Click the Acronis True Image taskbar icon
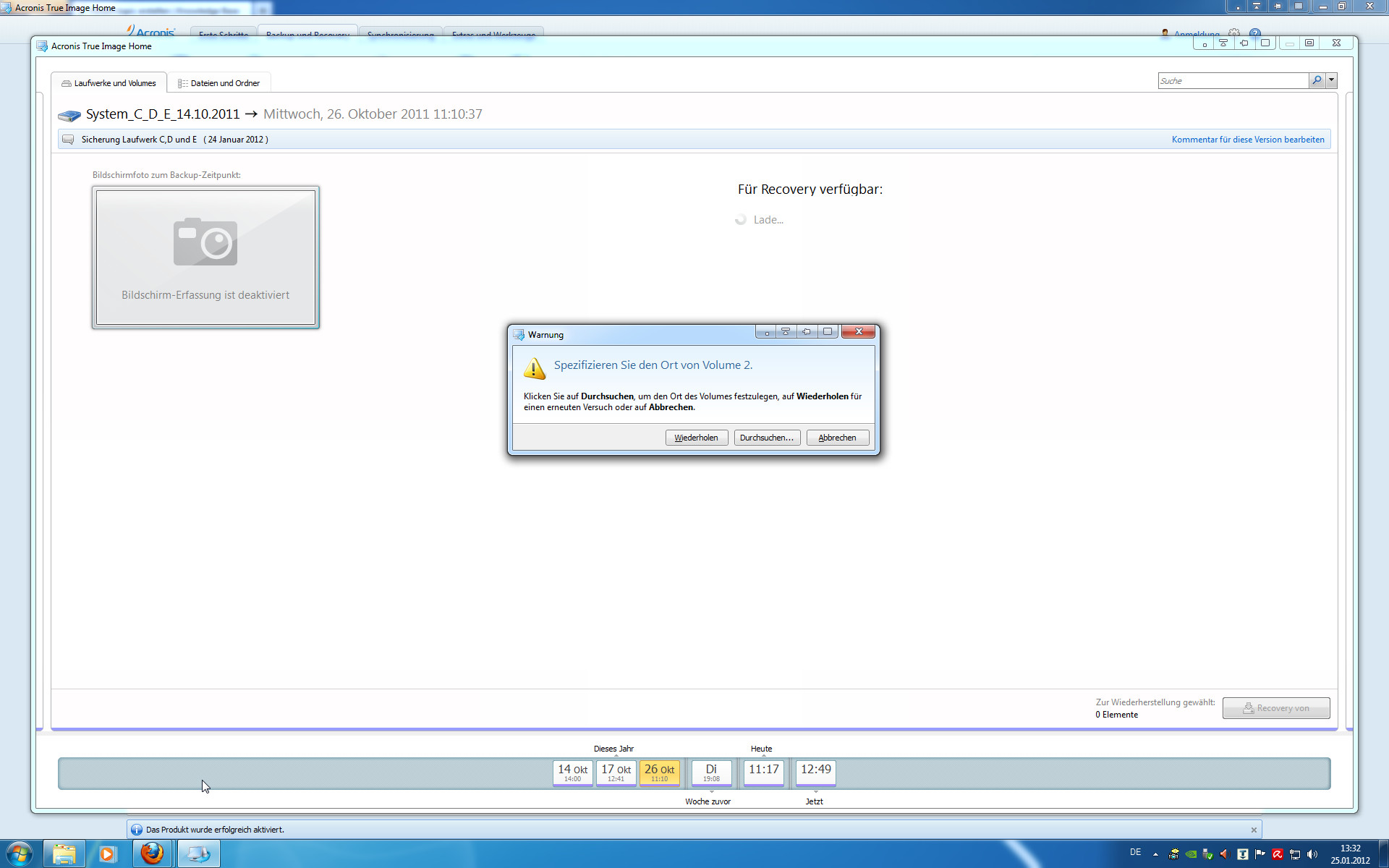Image resolution: width=1389 pixels, height=868 pixels. click(x=198, y=854)
